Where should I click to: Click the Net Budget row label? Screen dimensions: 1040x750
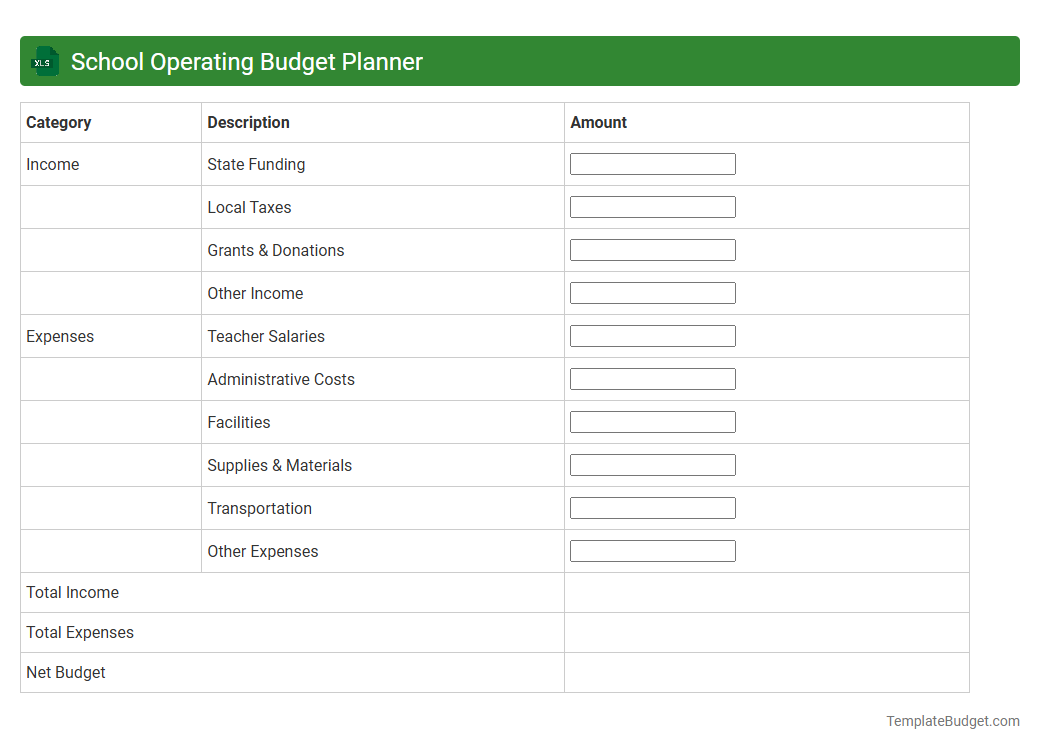[66, 672]
